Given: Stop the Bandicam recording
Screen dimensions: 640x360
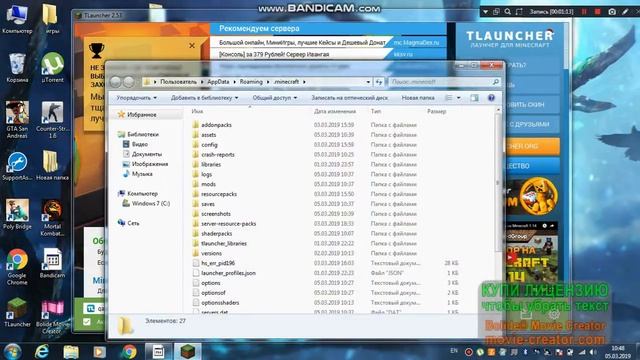Looking at the screenshot, I should pos(597,12).
